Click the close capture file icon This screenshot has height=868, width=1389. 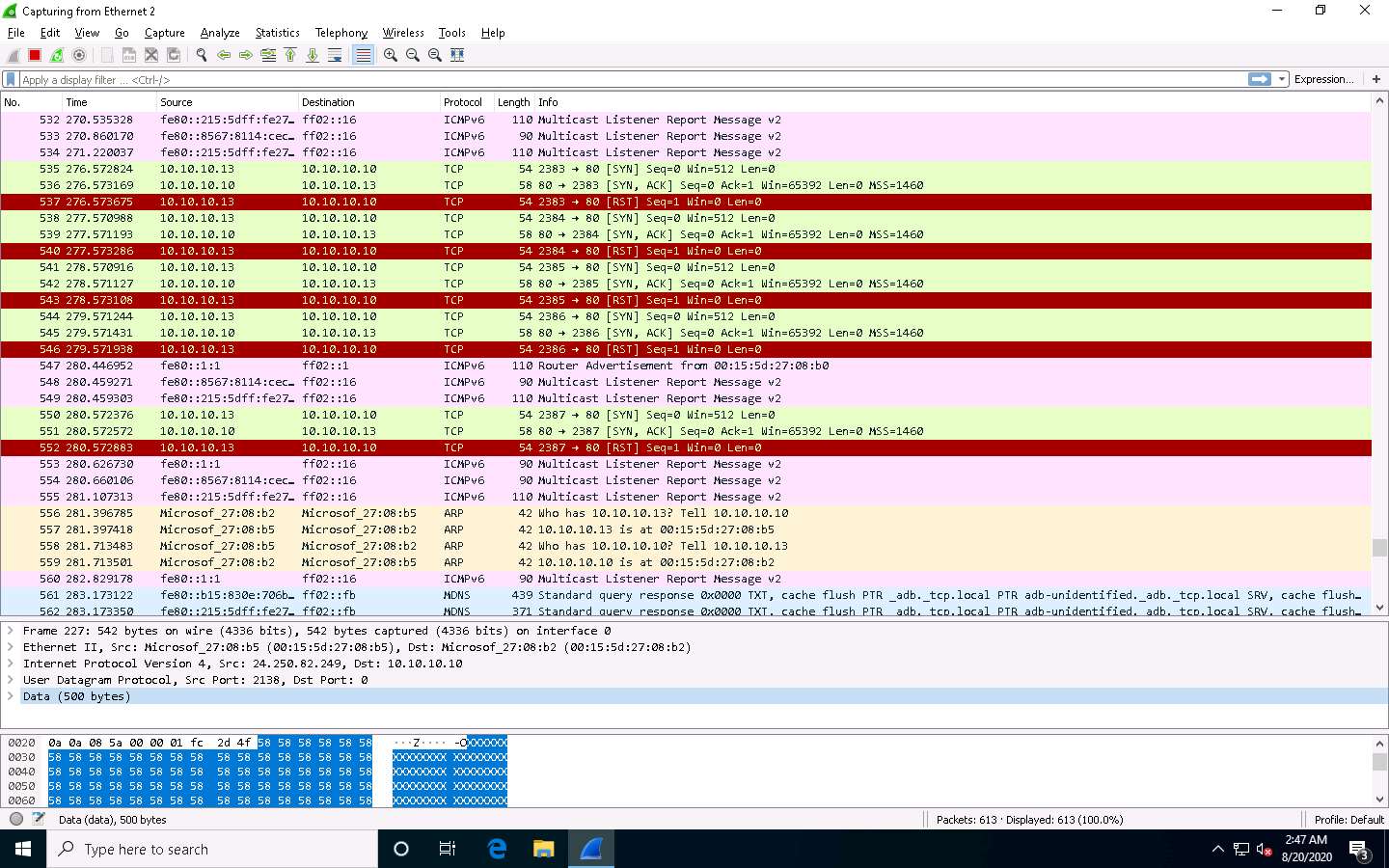[151, 55]
